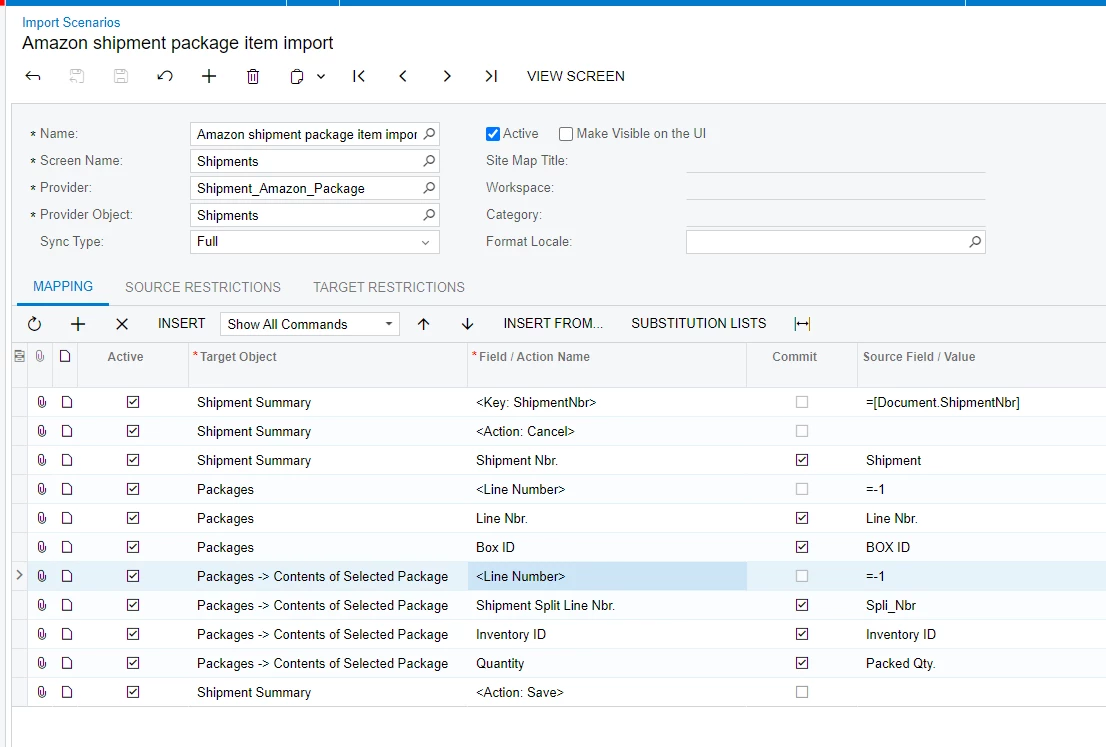Click the back arrow icon in toolbar
The height and width of the screenshot is (747, 1106).
click(33, 76)
